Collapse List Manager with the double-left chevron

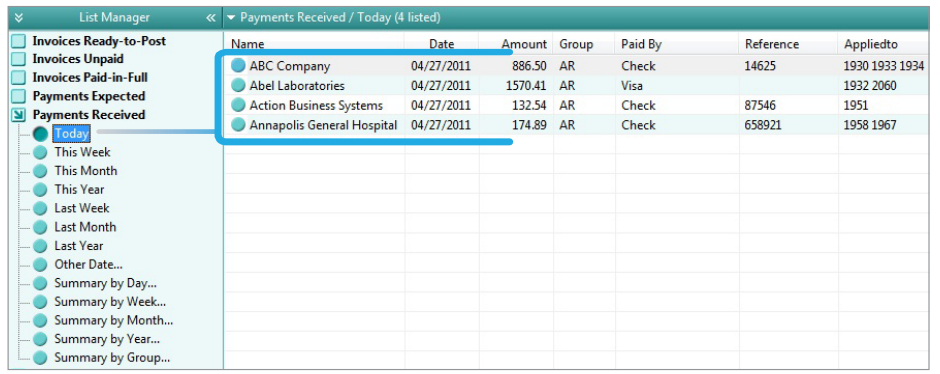point(210,18)
